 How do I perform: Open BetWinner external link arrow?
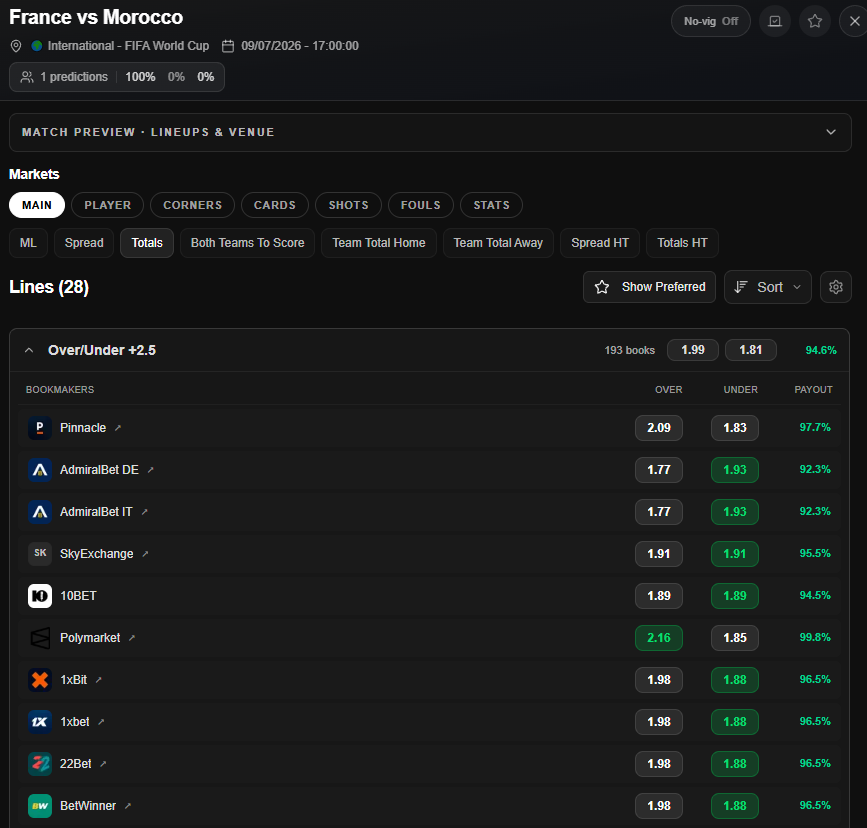point(128,806)
